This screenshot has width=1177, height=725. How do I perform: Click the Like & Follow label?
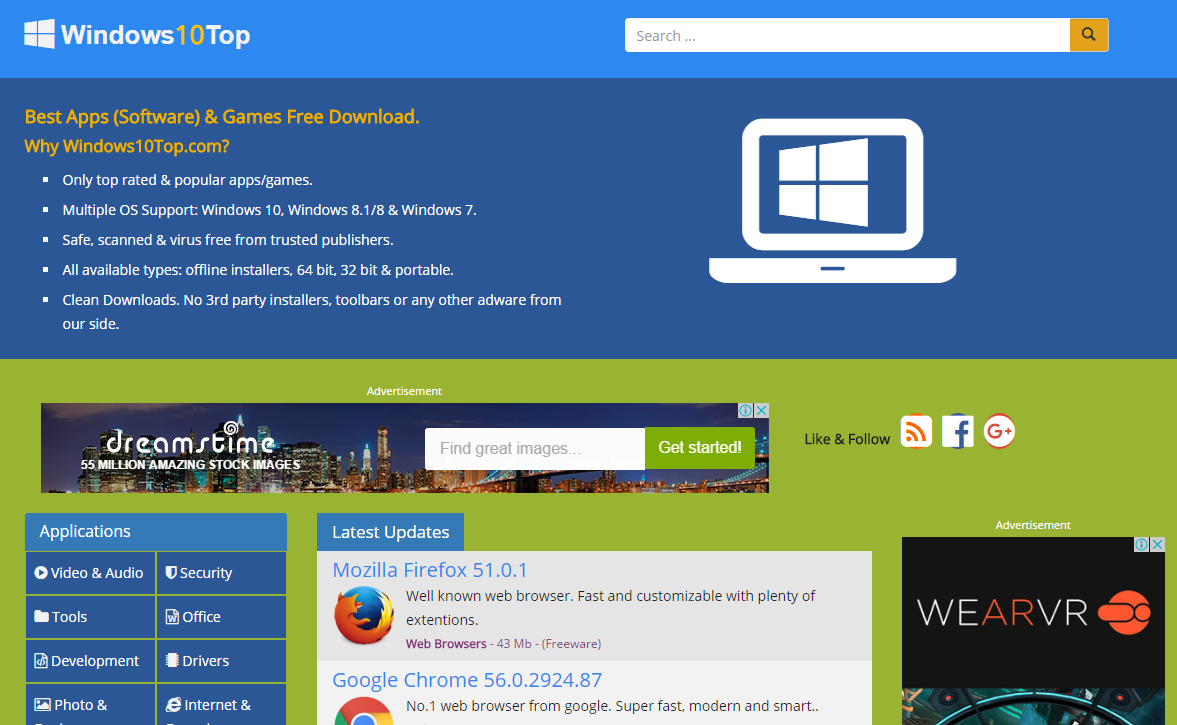coord(847,439)
